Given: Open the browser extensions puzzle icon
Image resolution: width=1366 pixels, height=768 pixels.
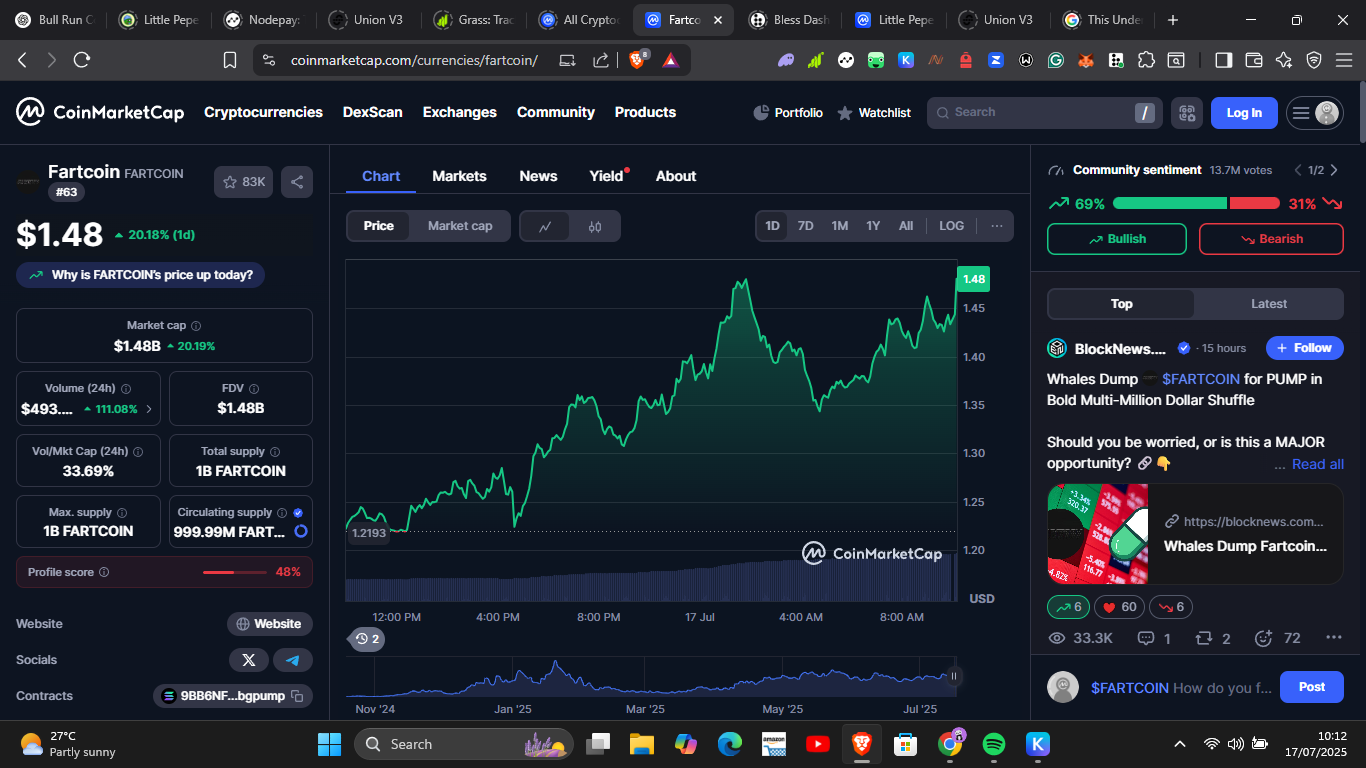Looking at the screenshot, I should pos(1146,60).
